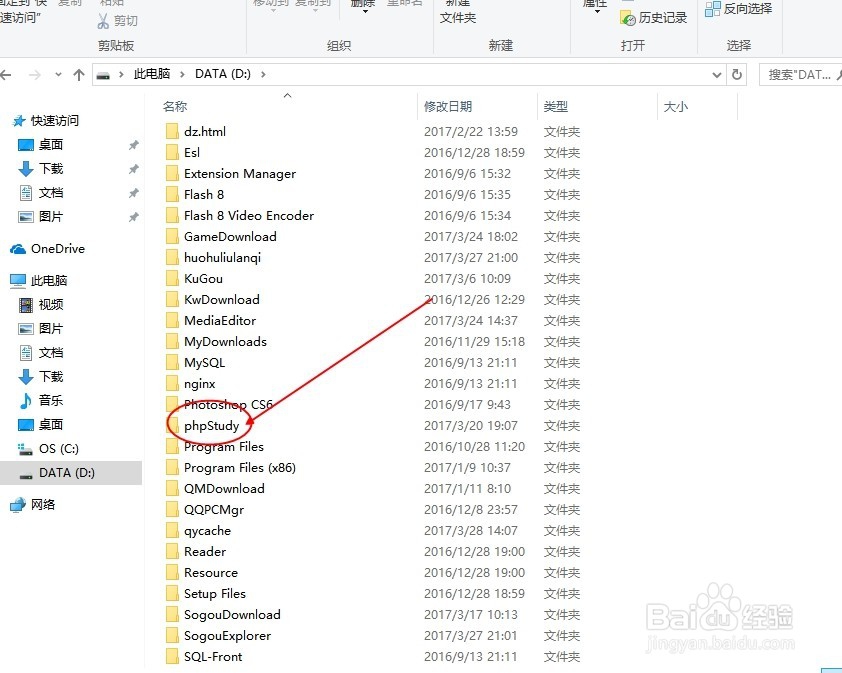Select the nginx folder icon

(172, 383)
